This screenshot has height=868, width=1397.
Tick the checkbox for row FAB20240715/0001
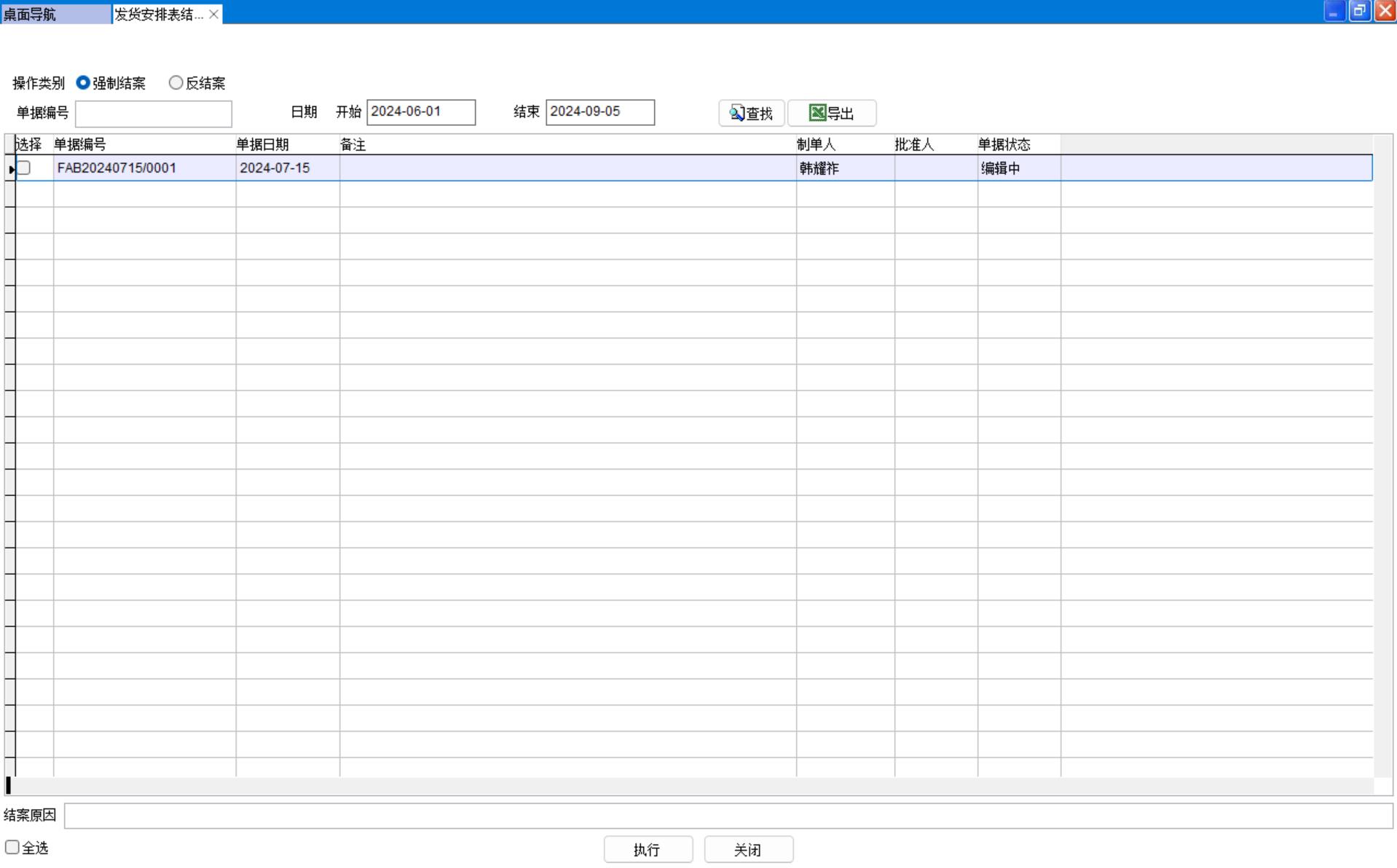24,168
